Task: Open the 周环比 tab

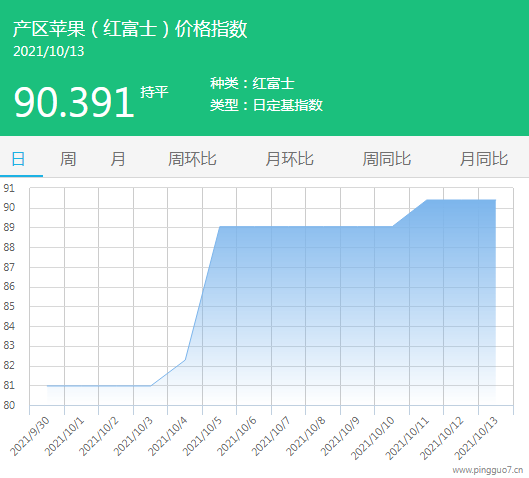Action: [x=192, y=159]
